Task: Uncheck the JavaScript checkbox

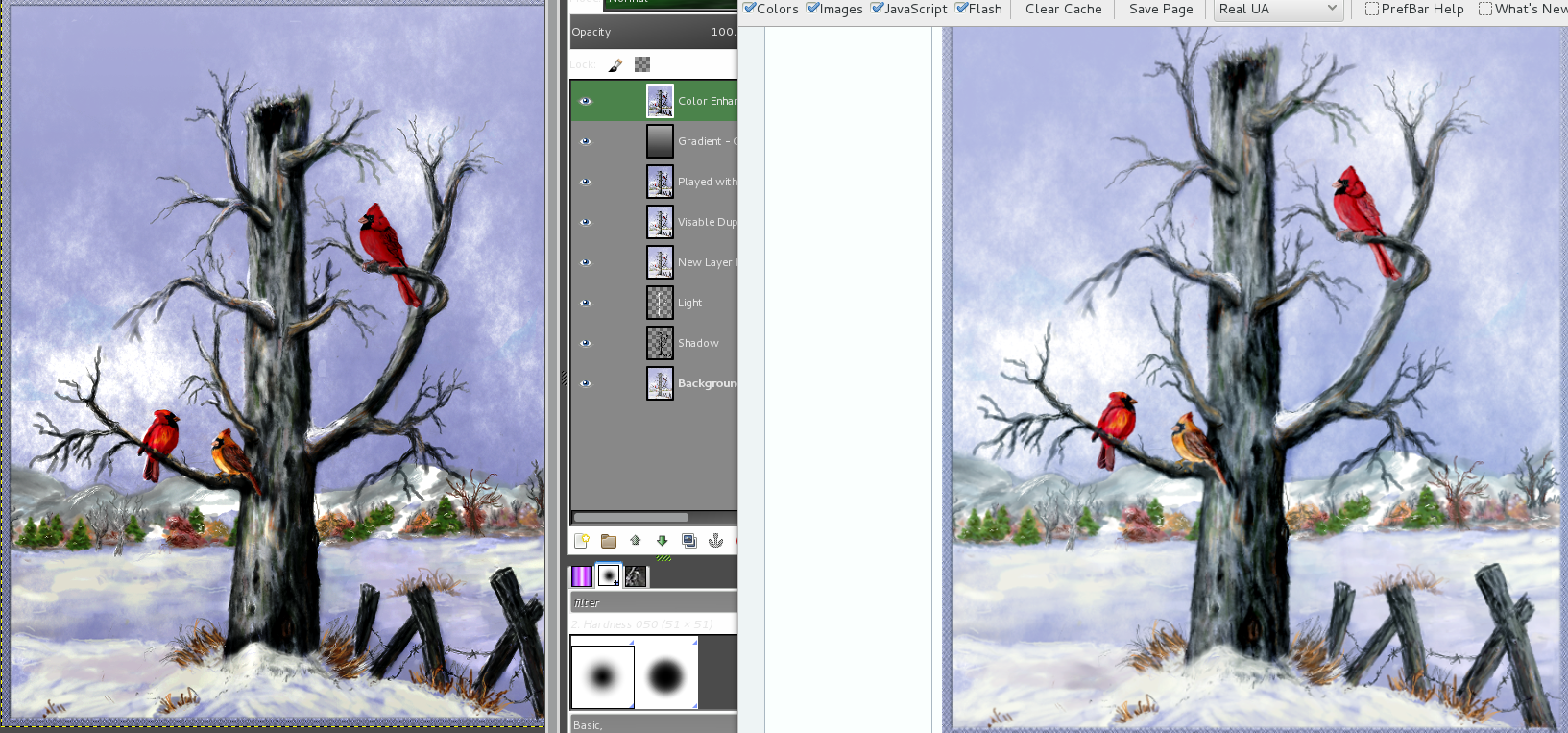Action: pyautogui.click(x=878, y=9)
